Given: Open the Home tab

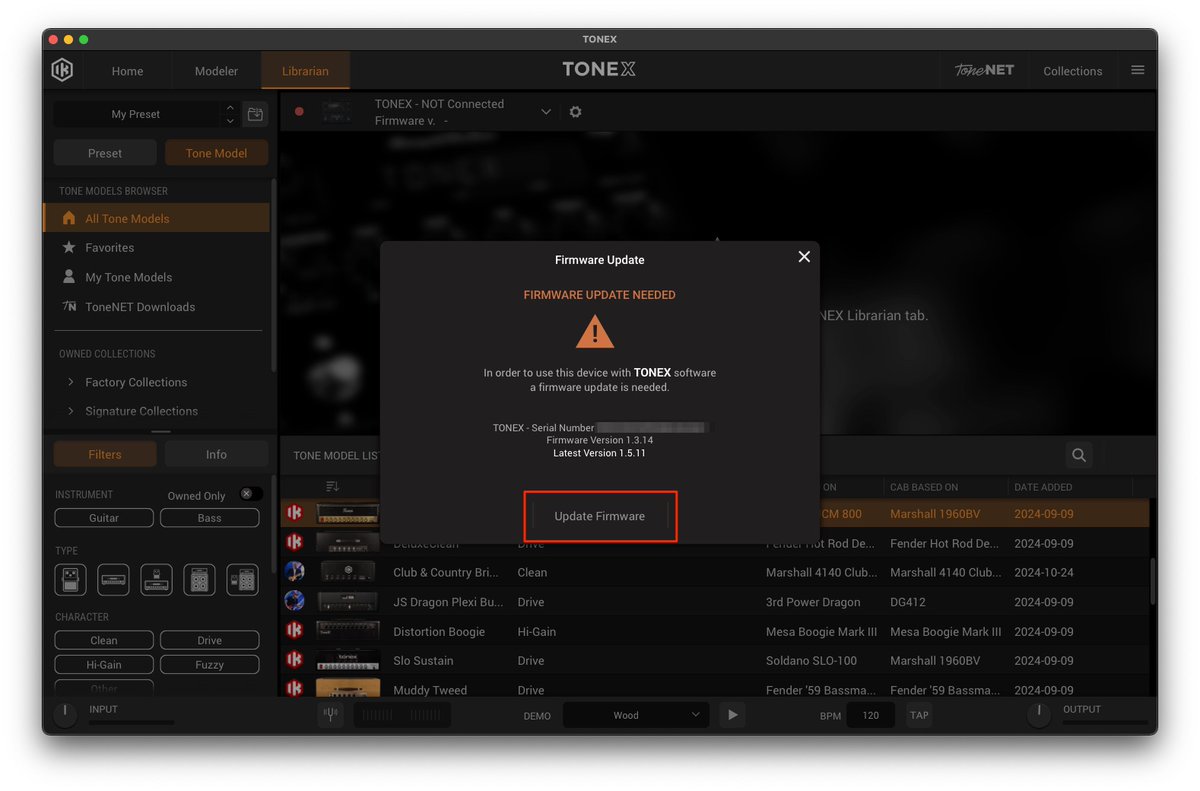Looking at the screenshot, I should coord(127,71).
